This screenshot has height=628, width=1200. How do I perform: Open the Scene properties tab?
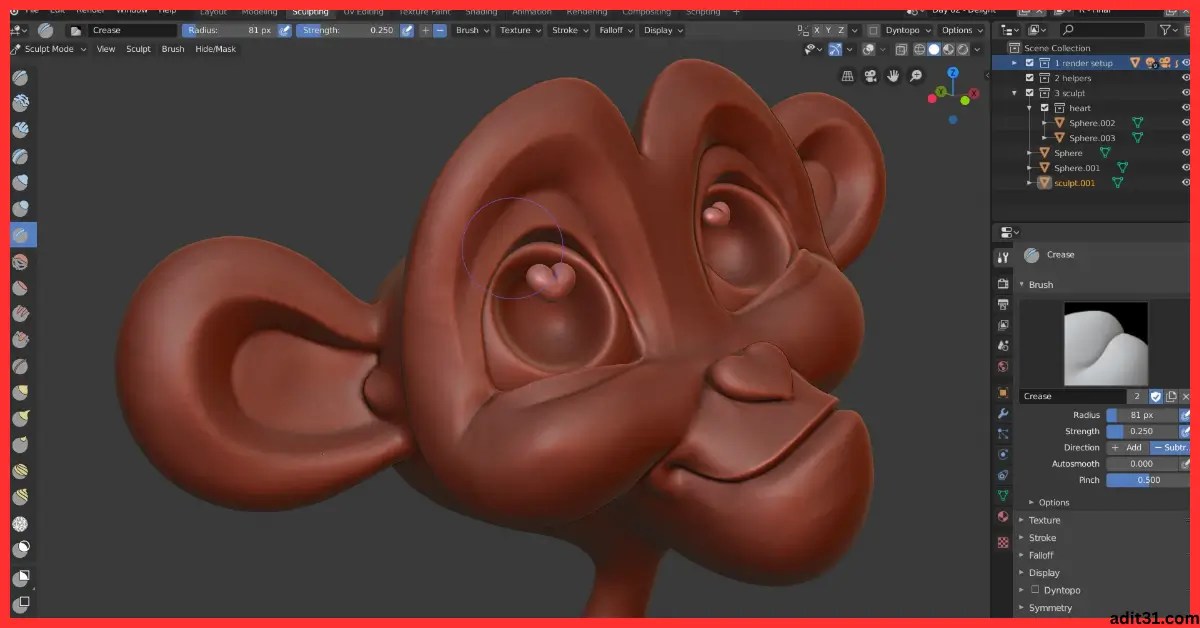[x=1003, y=345]
